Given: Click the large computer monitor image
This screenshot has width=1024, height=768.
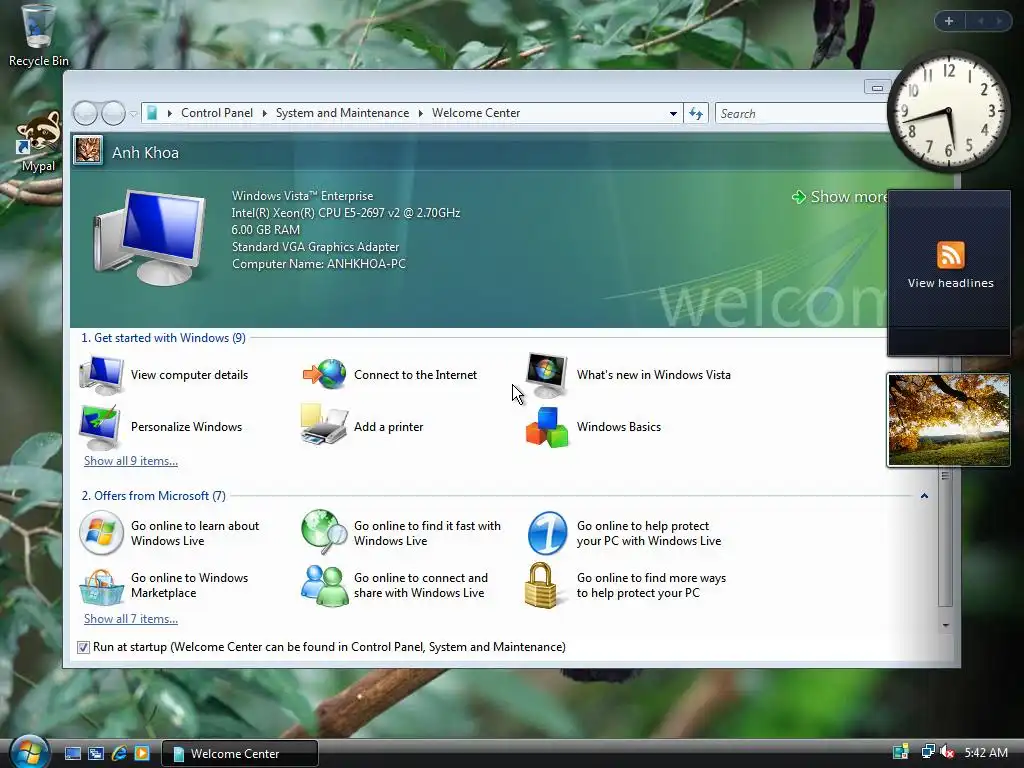Looking at the screenshot, I should click(x=150, y=236).
